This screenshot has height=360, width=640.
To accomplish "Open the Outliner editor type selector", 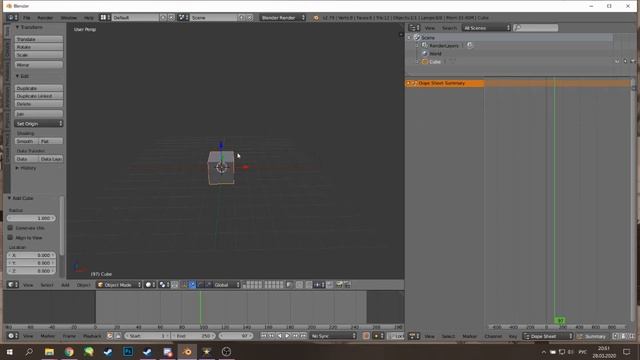I will point(414,28).
